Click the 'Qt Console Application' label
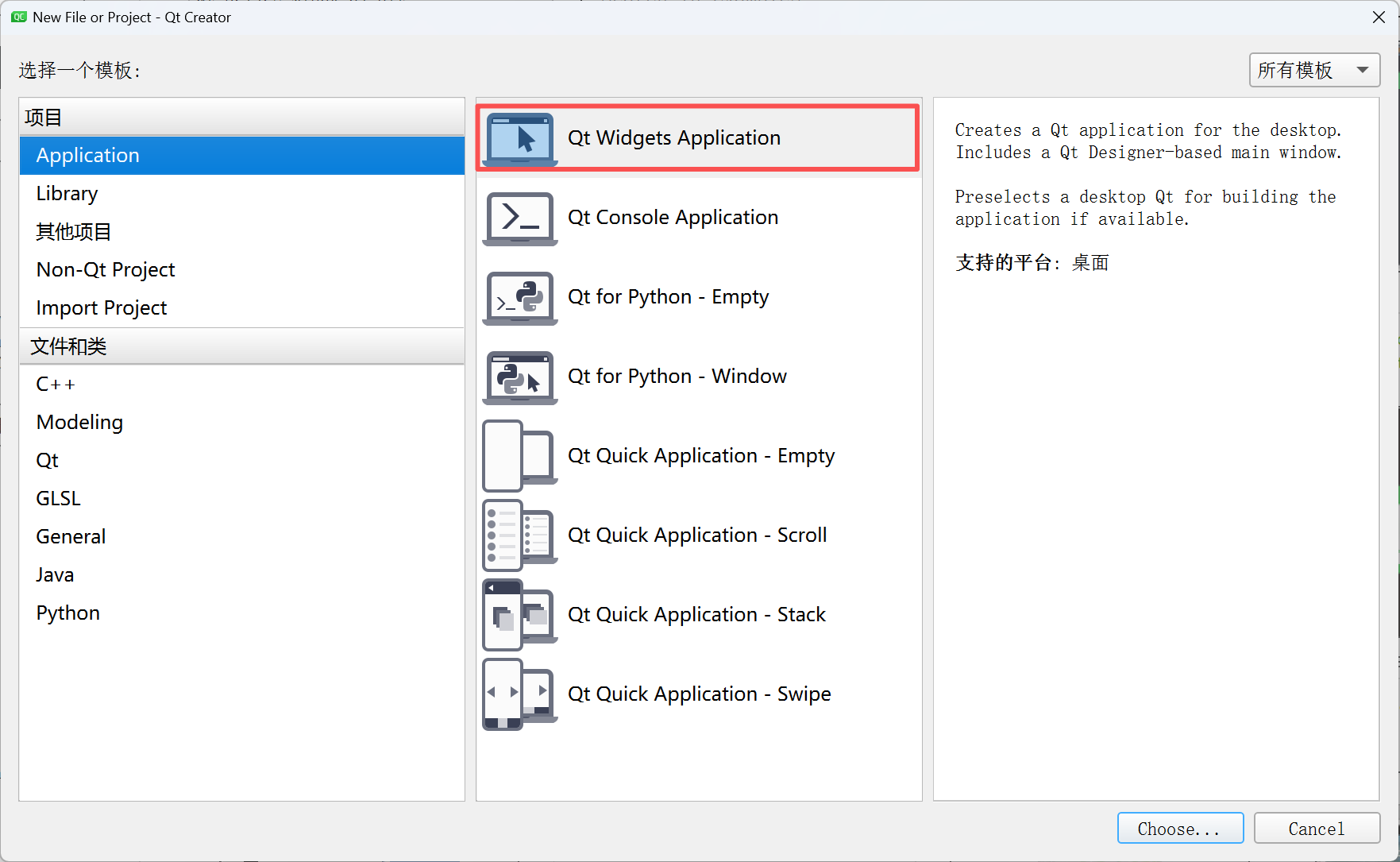The height and width of the screenshot is (862, 1400). (x=673, y=218)
